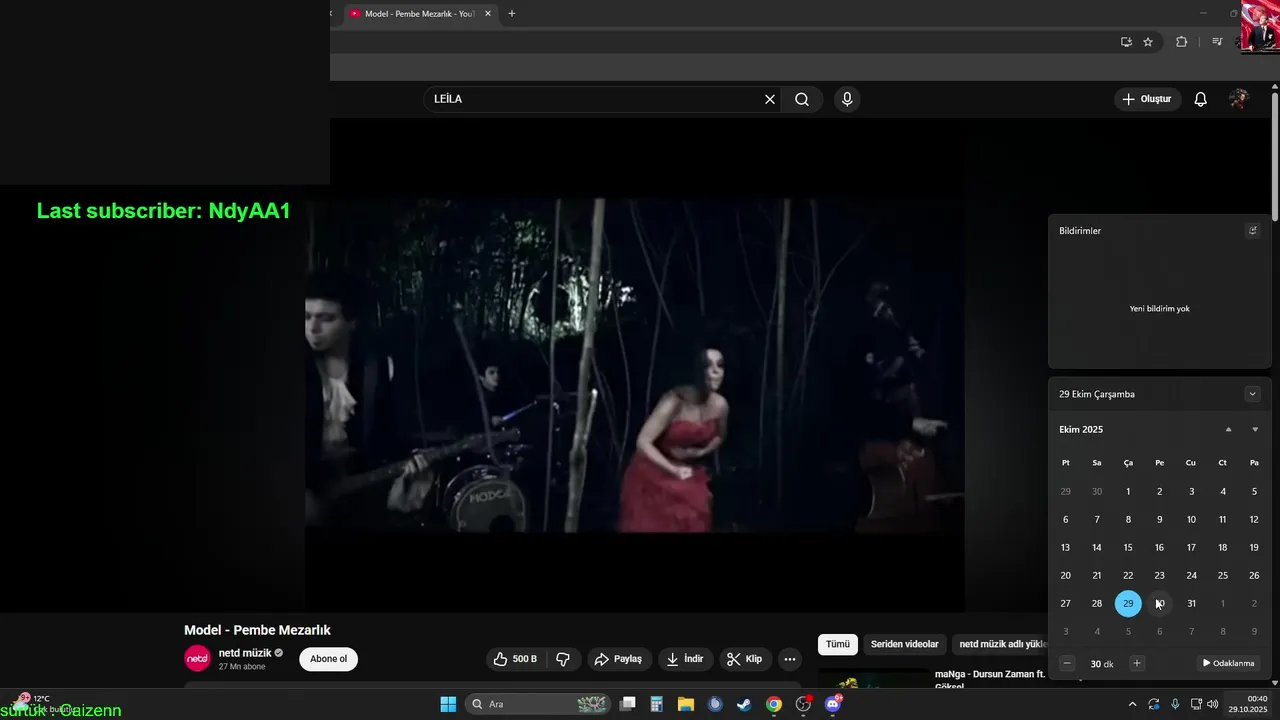Click the volume icon in system tray

pyautogui.click(x=1213, y=704)
